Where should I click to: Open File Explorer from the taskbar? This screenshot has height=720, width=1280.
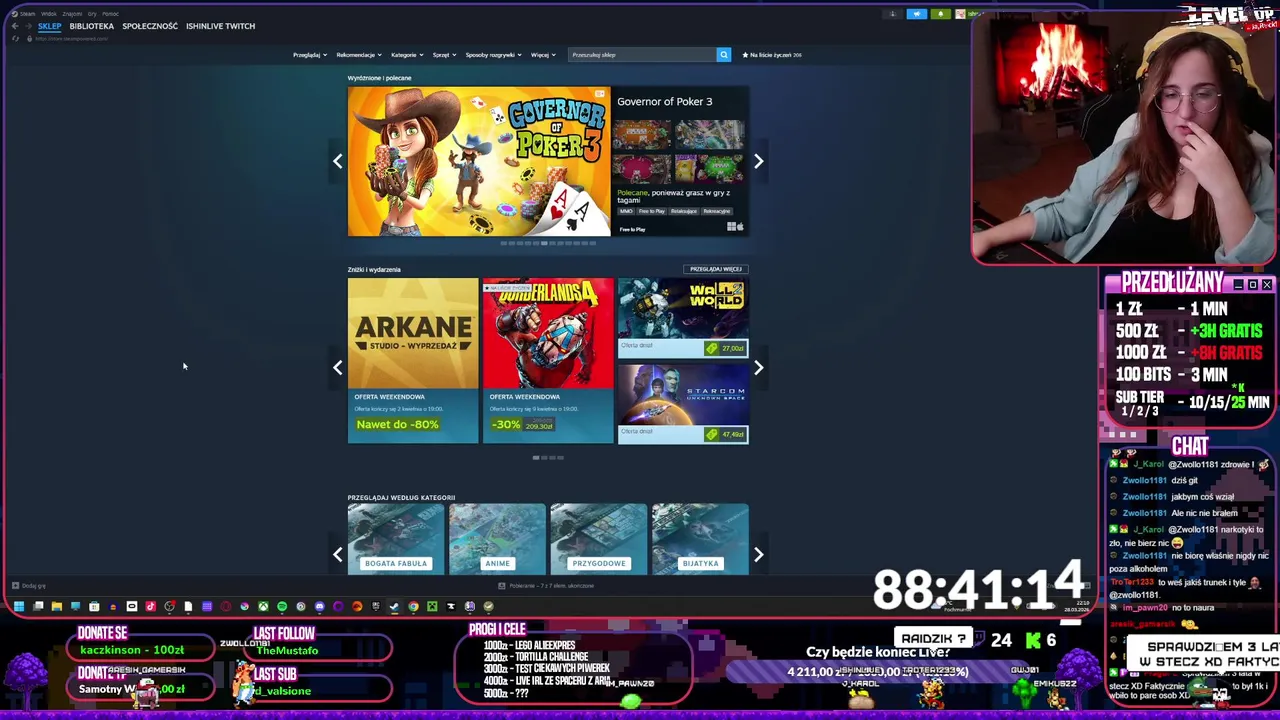[57, 606]
